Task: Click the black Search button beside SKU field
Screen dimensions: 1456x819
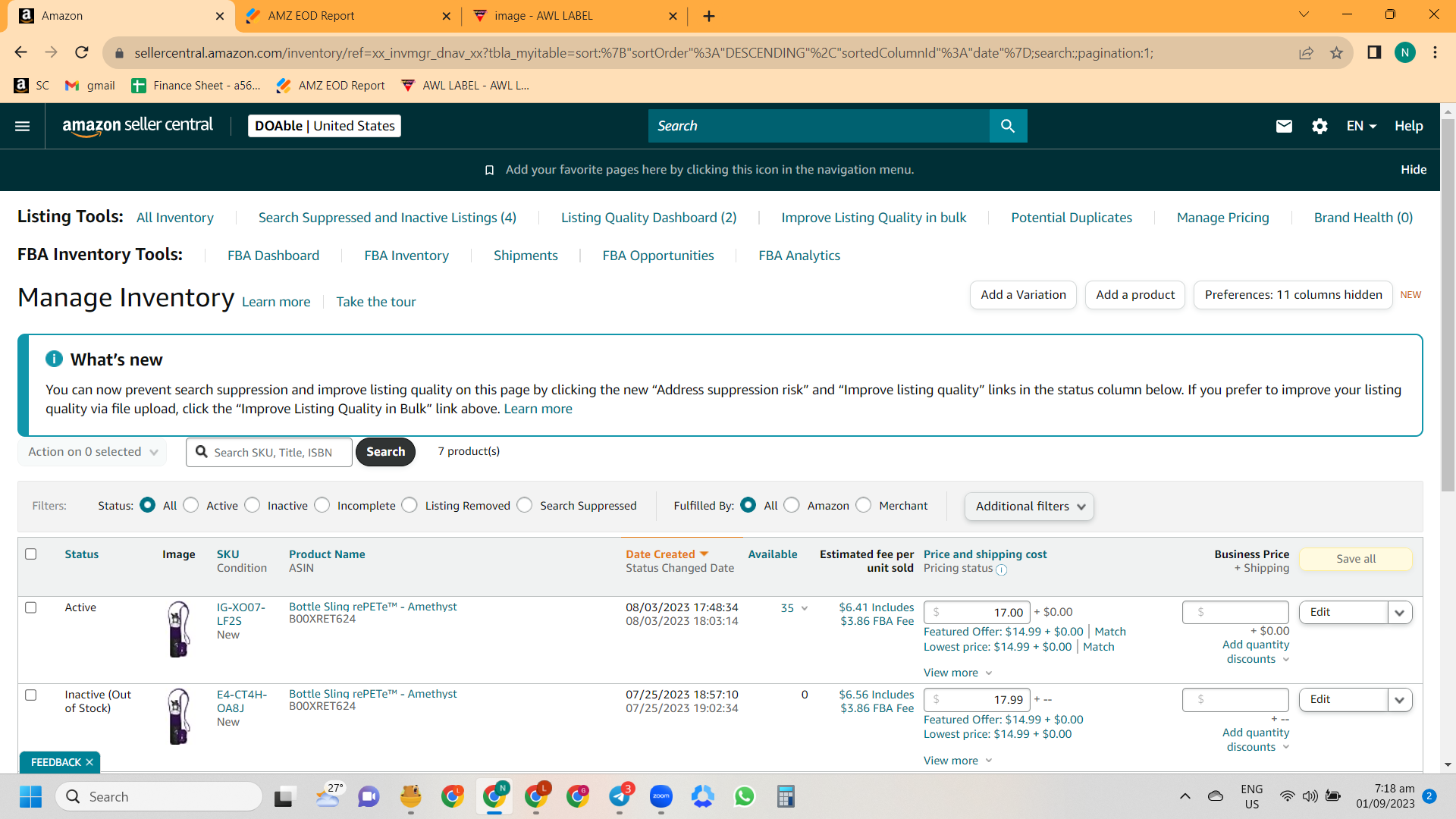Action: click(385, 452)
